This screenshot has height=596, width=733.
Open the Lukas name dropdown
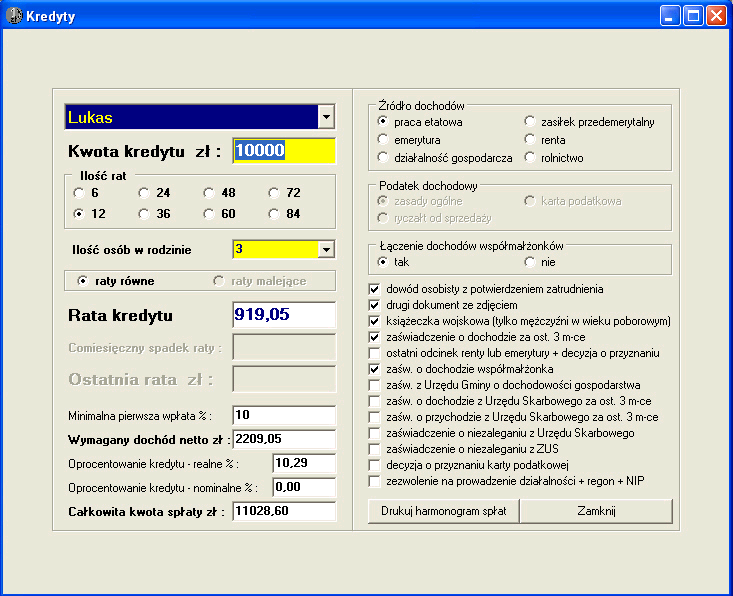[x=325, y=117]
